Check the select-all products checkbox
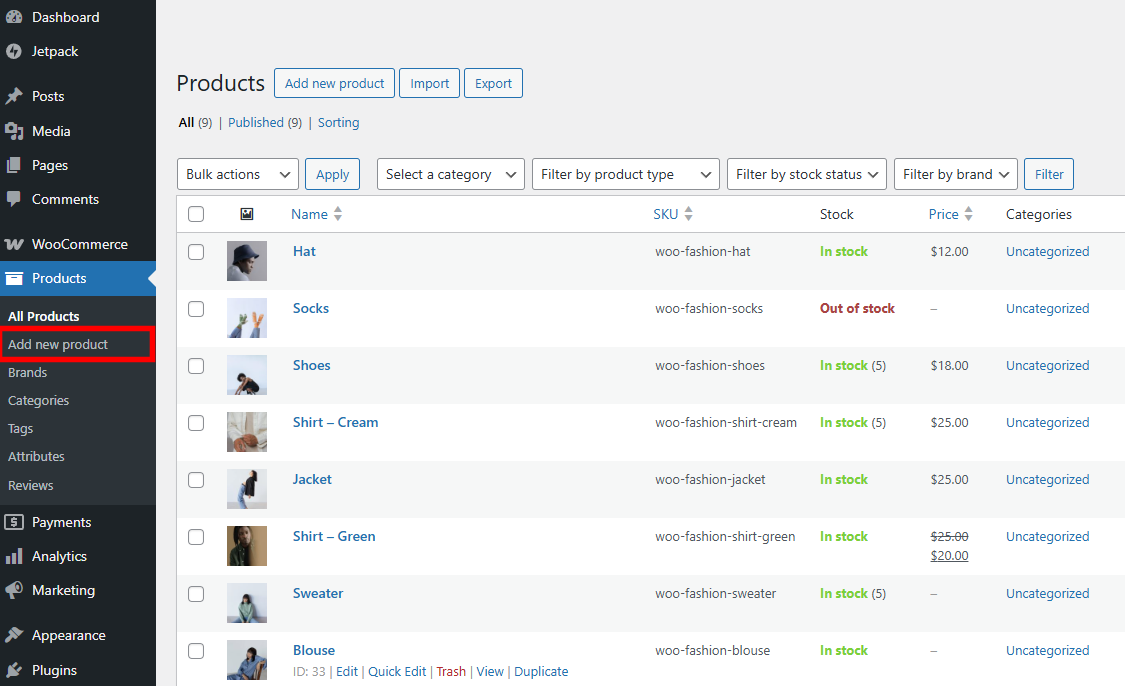The height and width of the screenshot is (686, 1125). point(196,214)
